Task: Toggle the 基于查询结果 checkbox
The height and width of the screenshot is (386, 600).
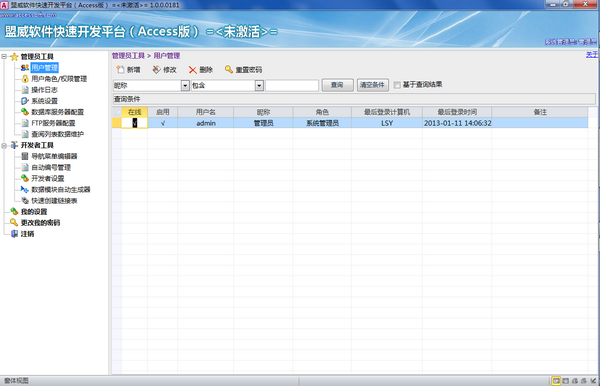Action: coord(397,85)
